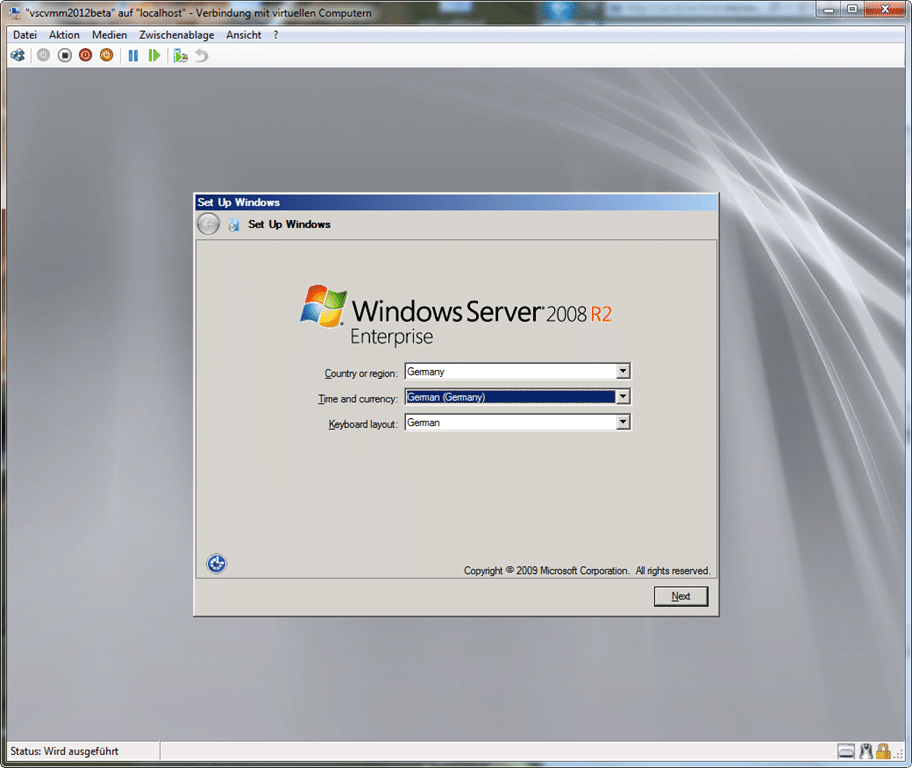Open the ? help menu
This screenshot has width=912, height=768.
pos(276,35)
